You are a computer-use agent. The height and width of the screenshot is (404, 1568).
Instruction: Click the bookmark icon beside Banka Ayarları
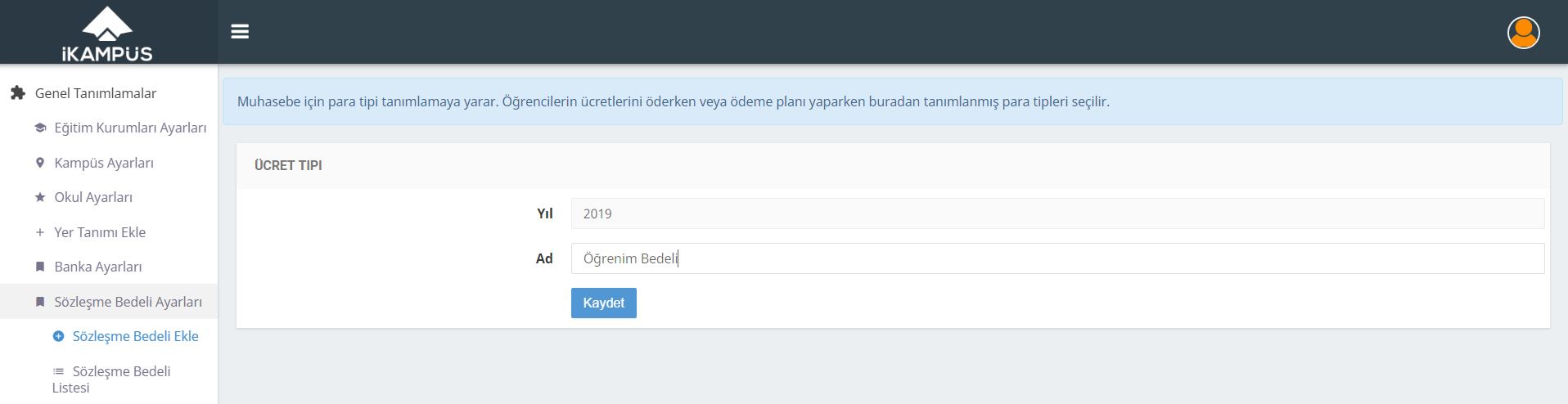pyautogui.click(x=40, y=267)
